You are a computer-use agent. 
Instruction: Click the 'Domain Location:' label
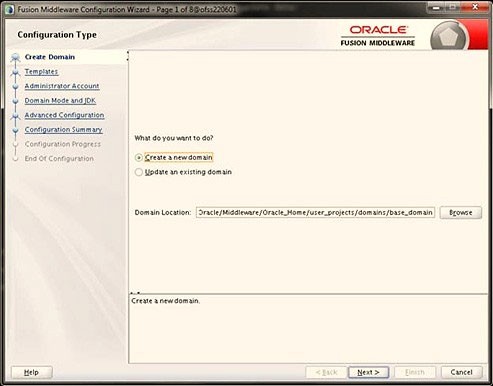coord(163,212)
